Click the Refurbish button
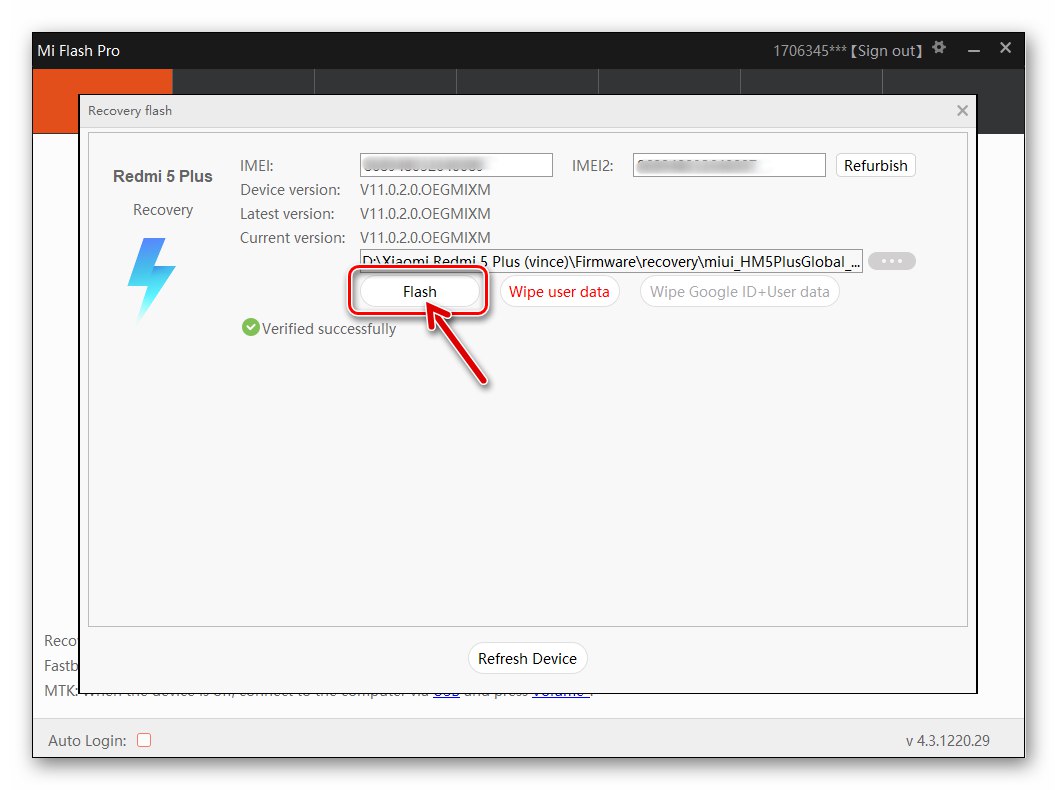This screenshot has height=790, width=1058. pos(875,165)
